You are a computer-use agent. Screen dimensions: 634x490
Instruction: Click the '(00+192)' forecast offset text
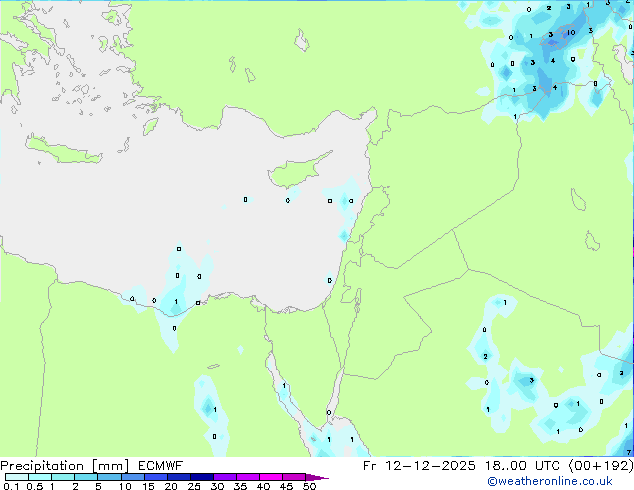pyautogui.click(x=601, y=466)
